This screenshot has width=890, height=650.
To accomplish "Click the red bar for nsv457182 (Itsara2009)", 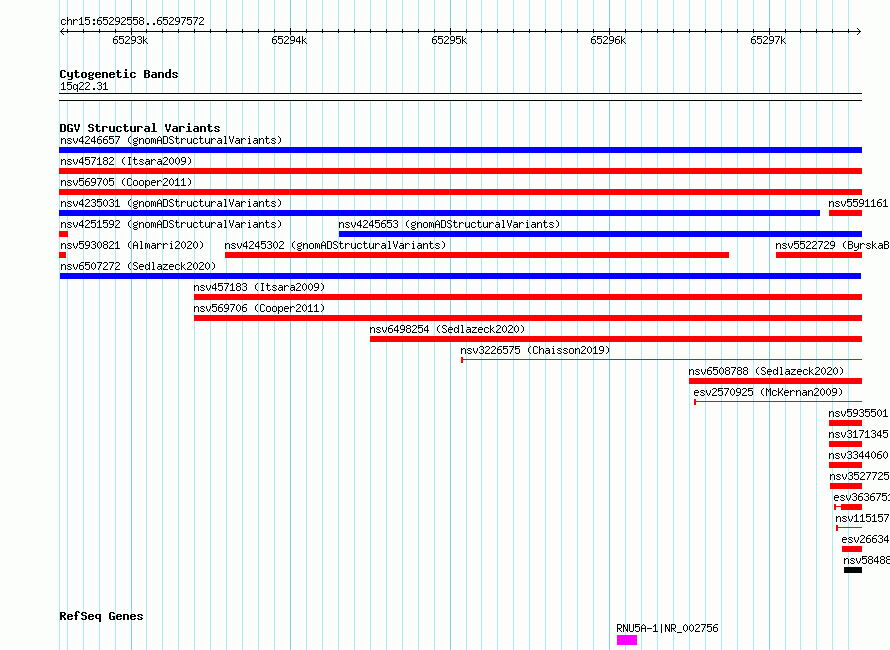I will (x=460, y=171).
